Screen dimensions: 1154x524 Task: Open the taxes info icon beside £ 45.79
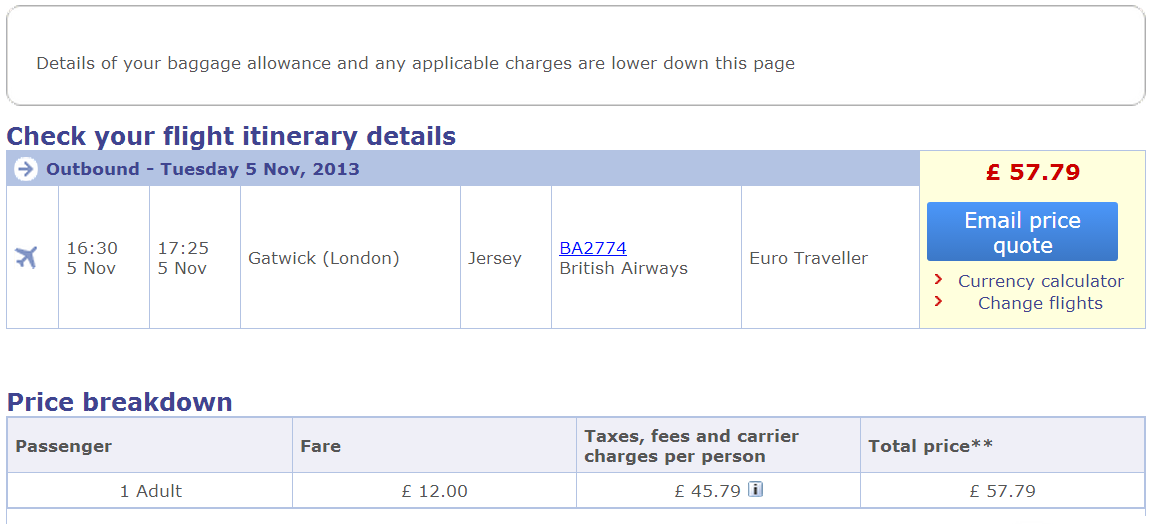756,489
